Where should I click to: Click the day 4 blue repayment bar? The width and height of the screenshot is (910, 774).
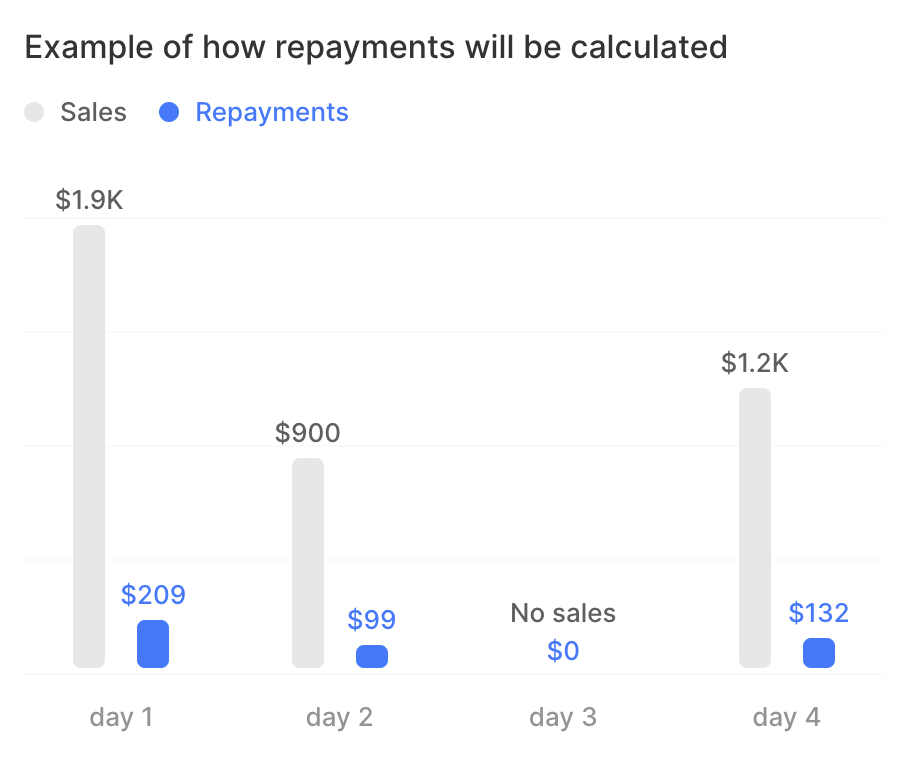819,653
